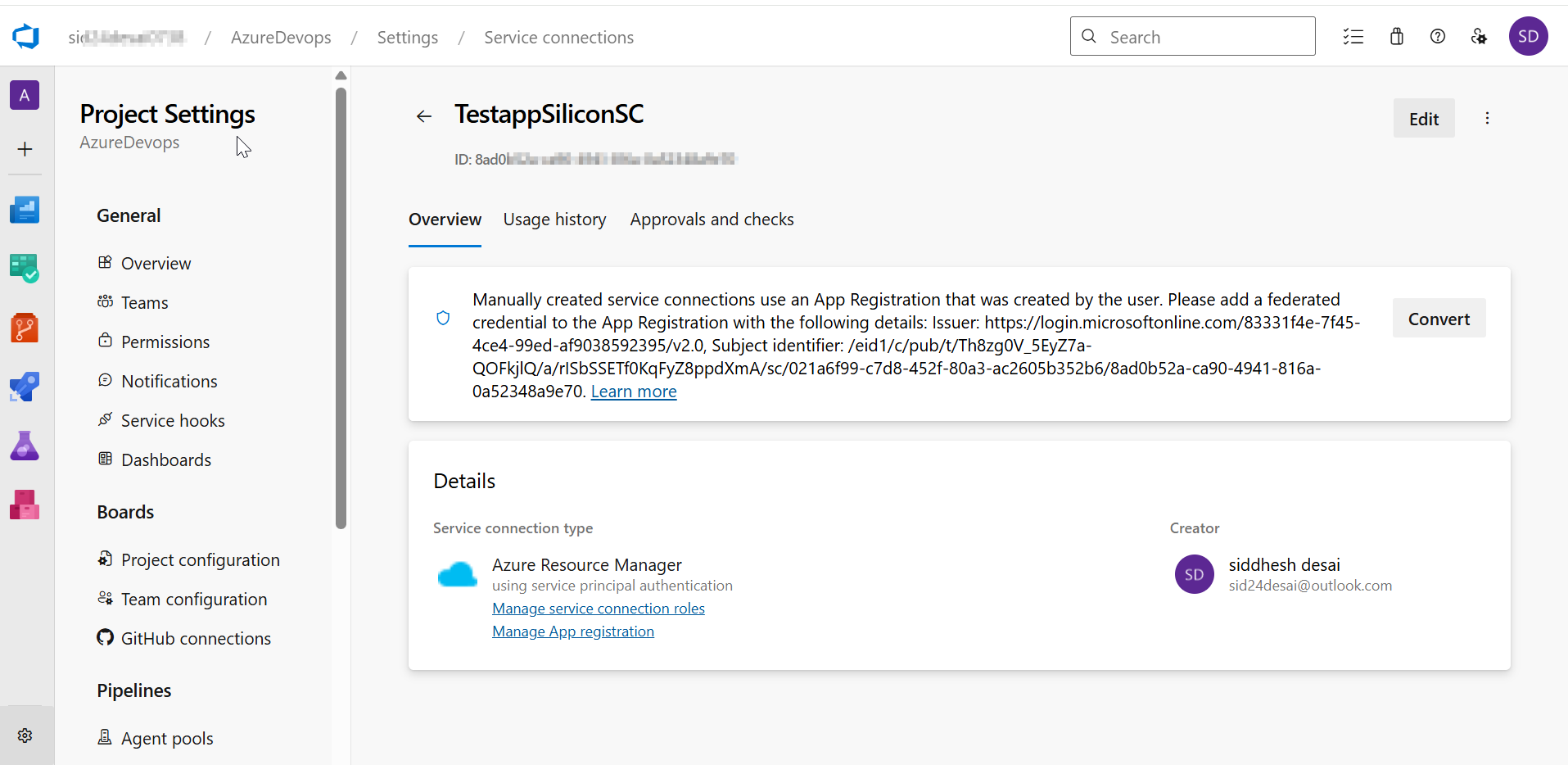The height and width of the screenshot is (765, 1568).
Task: Open the Marketplace shopping bag icon
Action: (1397, 37)
